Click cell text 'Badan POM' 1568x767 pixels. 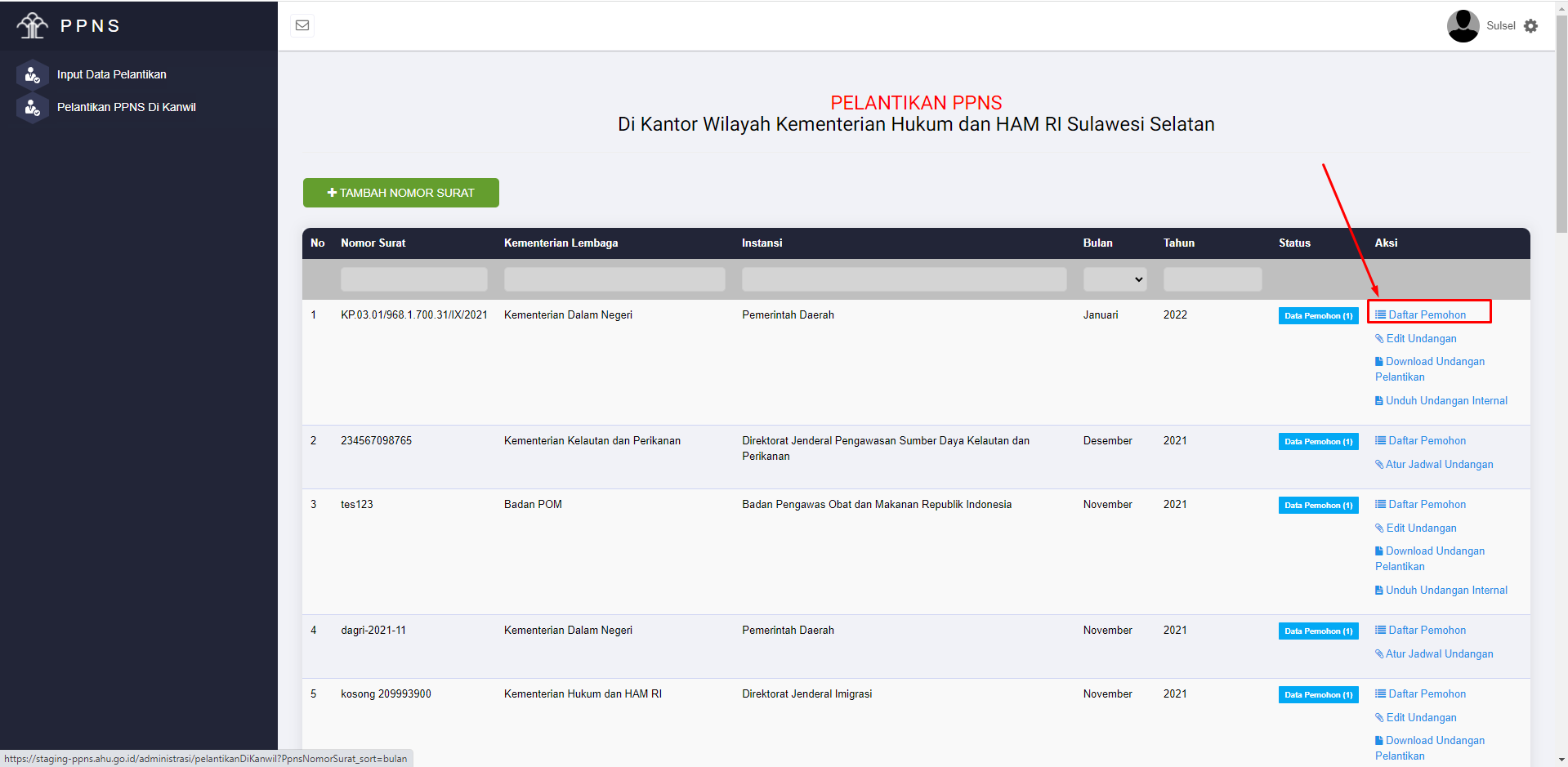533,504
